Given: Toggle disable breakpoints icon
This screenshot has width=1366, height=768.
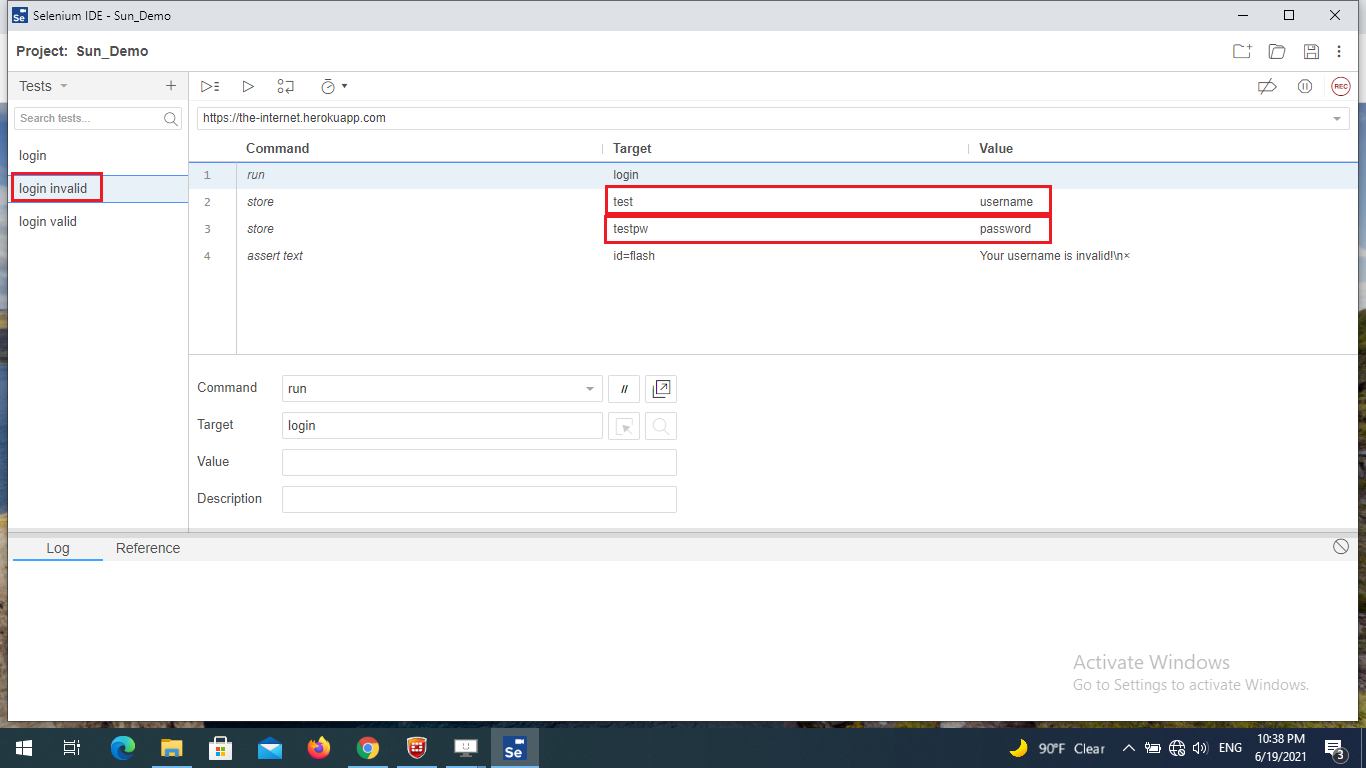Looking at the screenshot, I should 1267,87.
